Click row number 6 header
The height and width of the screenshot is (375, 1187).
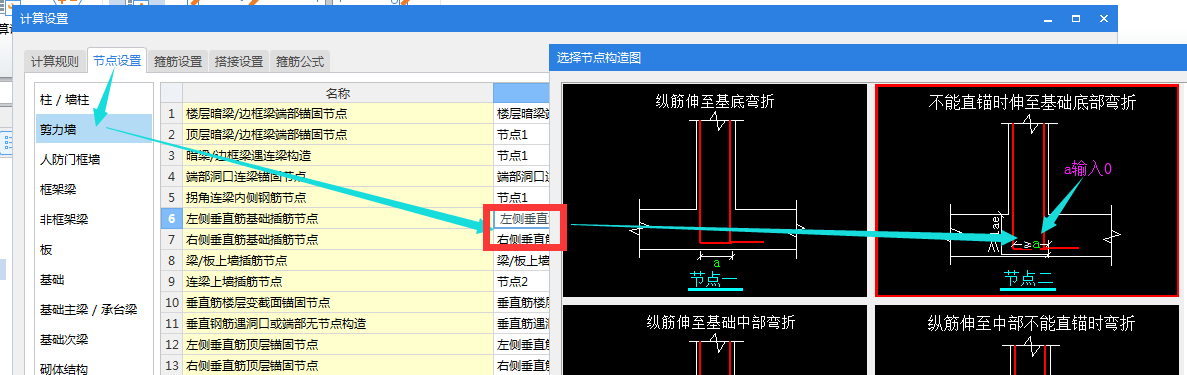pos(172,219)
